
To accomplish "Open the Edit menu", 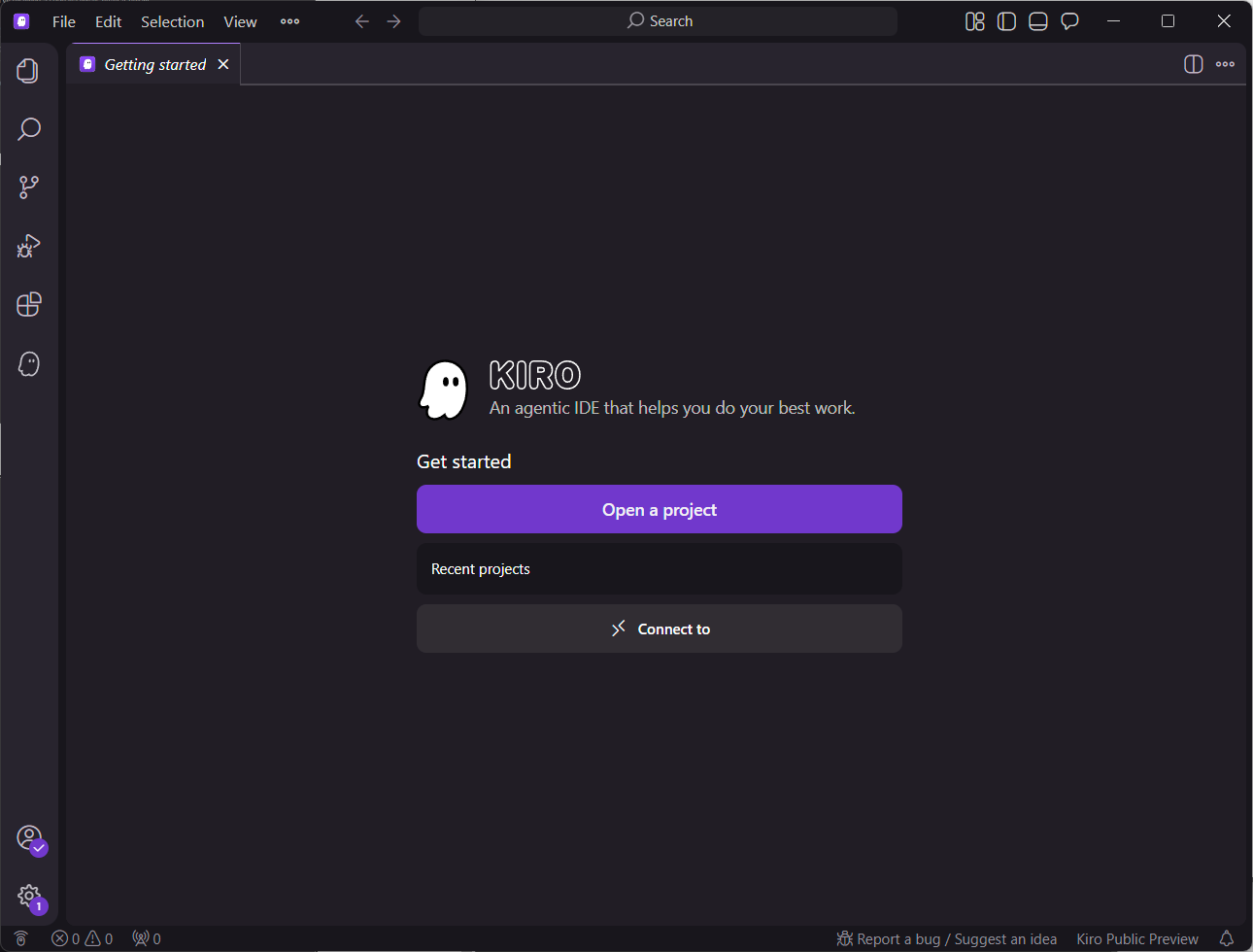I will point(108,21).
